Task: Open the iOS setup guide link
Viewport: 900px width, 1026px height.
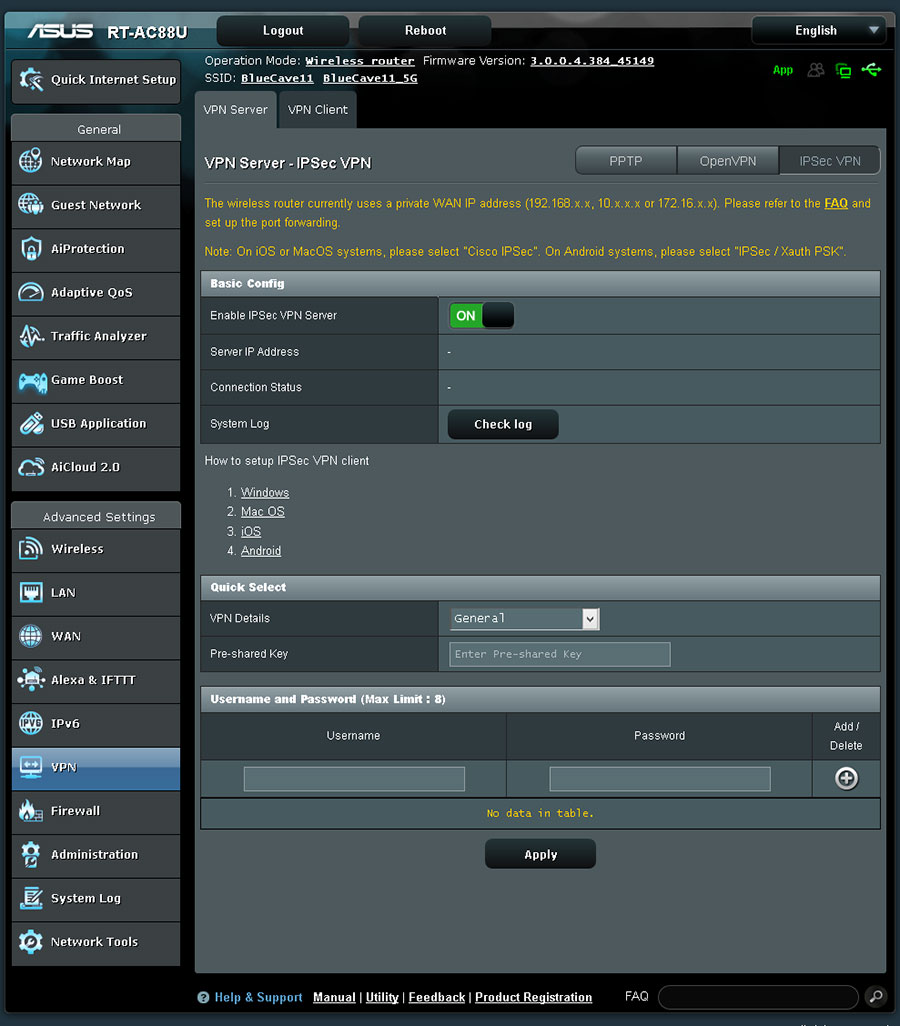Action: pyautogui.click(x=251, y=531)
